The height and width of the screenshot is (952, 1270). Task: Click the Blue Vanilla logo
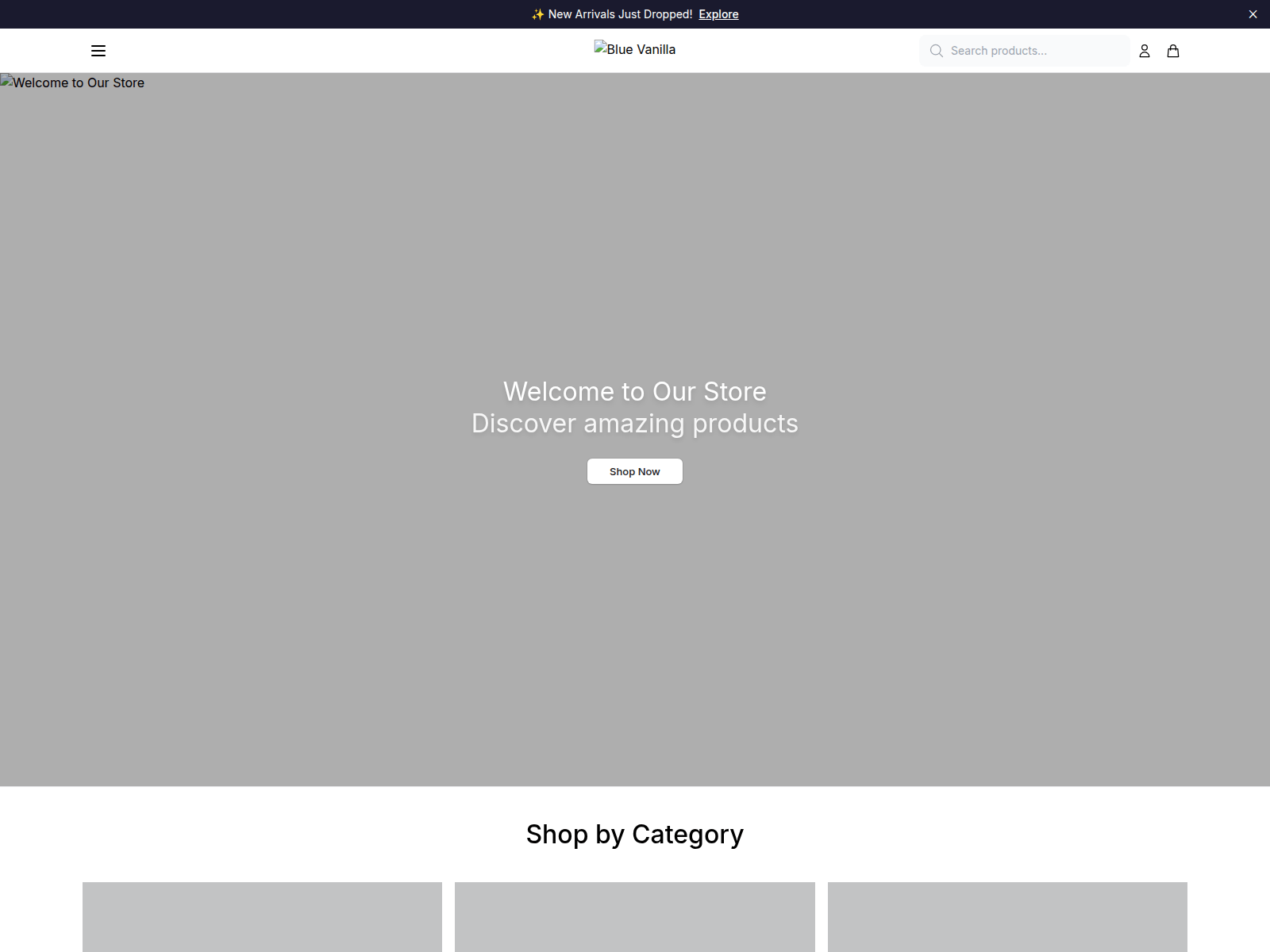pyautogui.click(x=635, y=49)
